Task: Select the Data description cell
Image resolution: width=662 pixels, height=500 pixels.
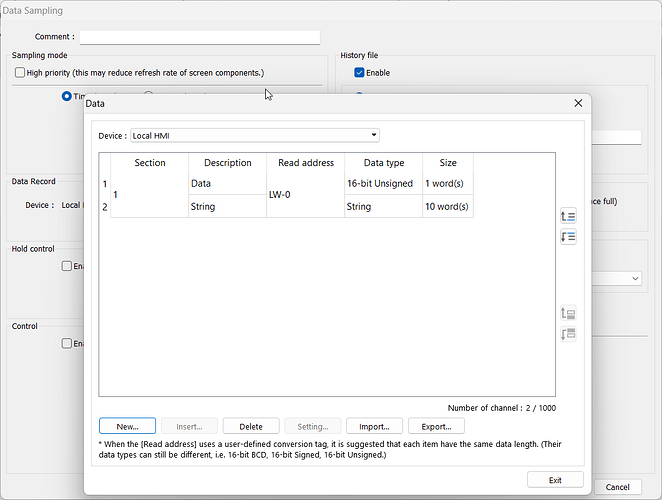Action: 228,183
